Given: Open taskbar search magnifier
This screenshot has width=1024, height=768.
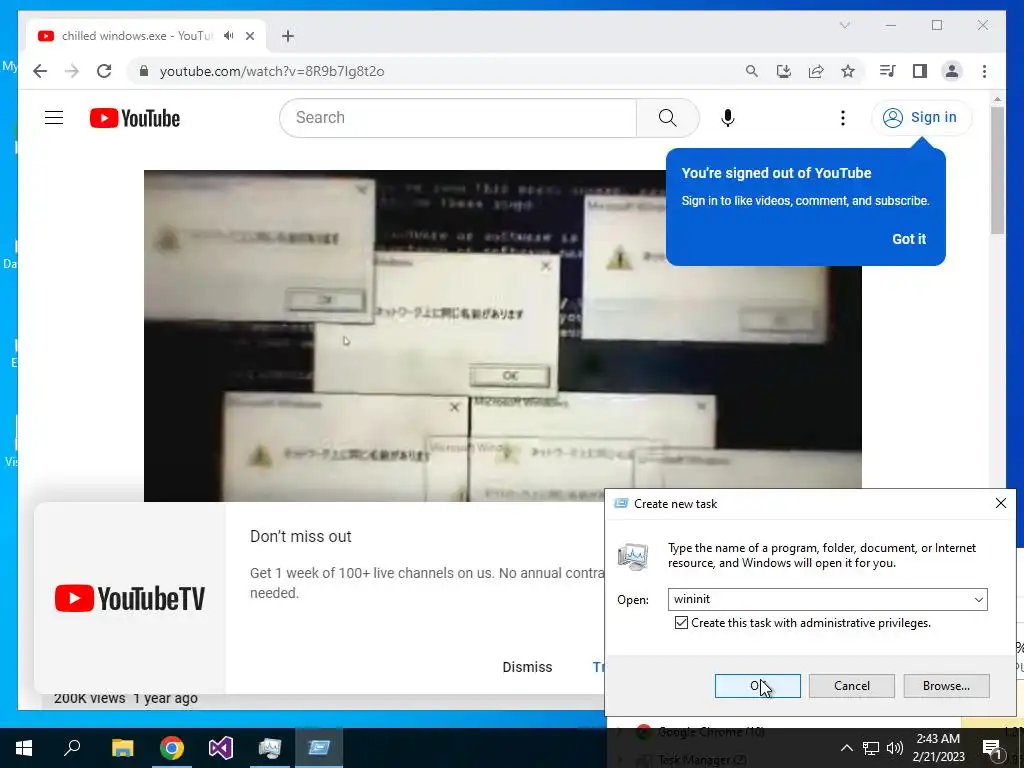Looking at the screenshot, I should [72, 748].
